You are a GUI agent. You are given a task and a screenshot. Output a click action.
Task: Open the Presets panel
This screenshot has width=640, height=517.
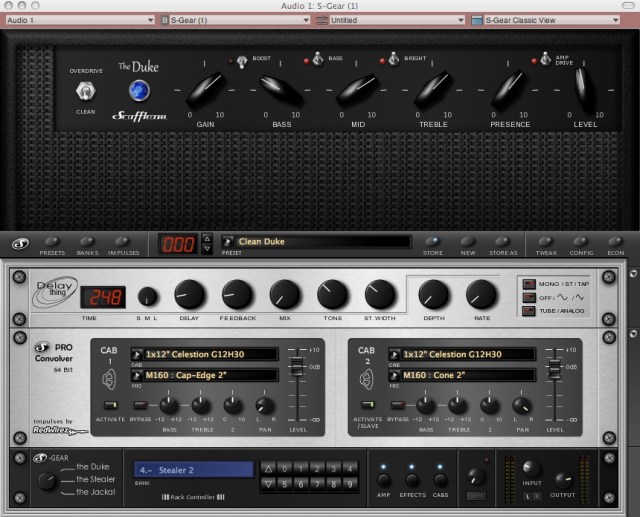(52, 242)
